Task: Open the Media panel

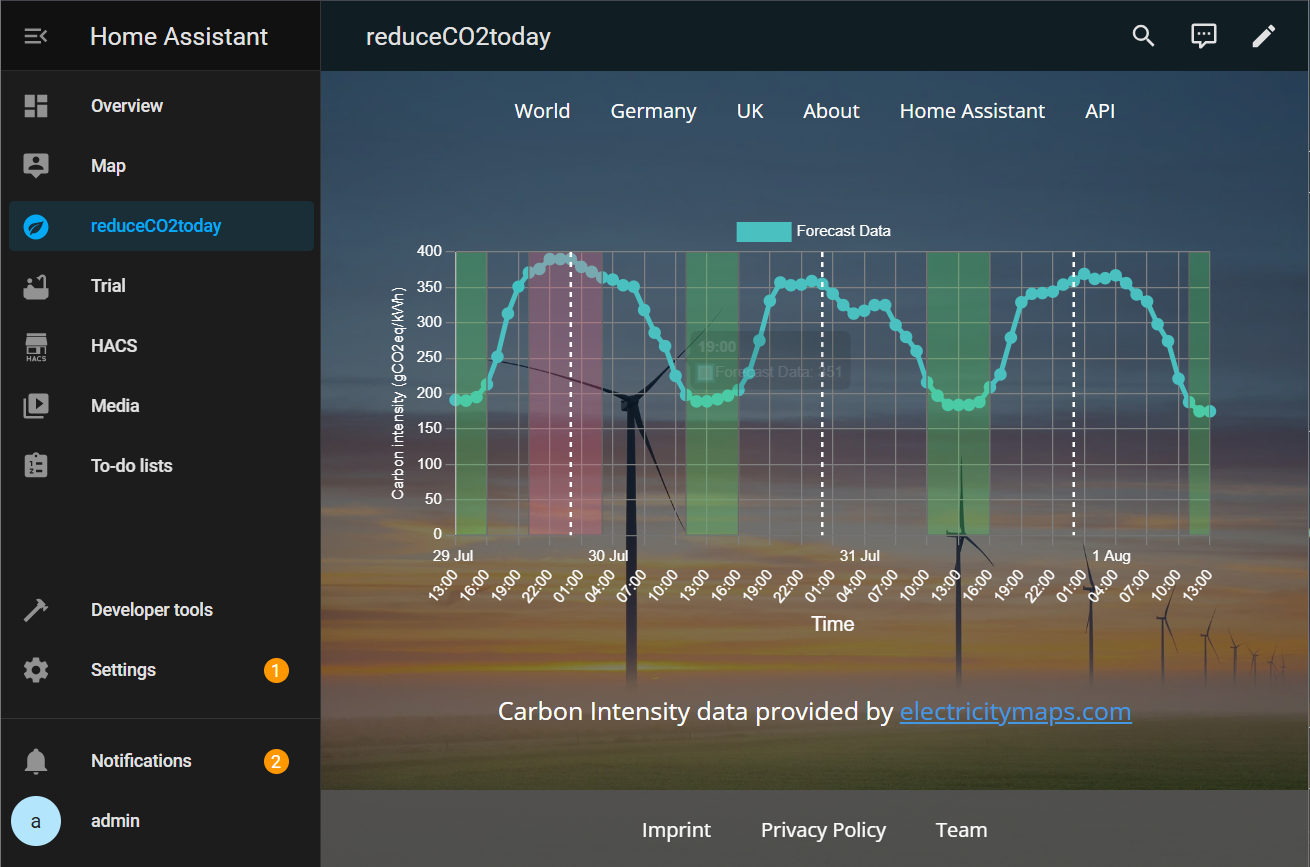Action: click(x=161, y=406)
